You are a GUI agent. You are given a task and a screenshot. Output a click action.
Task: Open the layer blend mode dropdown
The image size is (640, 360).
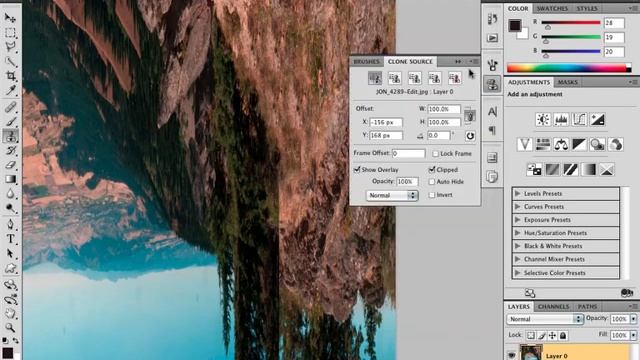pyautogui.click(x=545, y=319)
